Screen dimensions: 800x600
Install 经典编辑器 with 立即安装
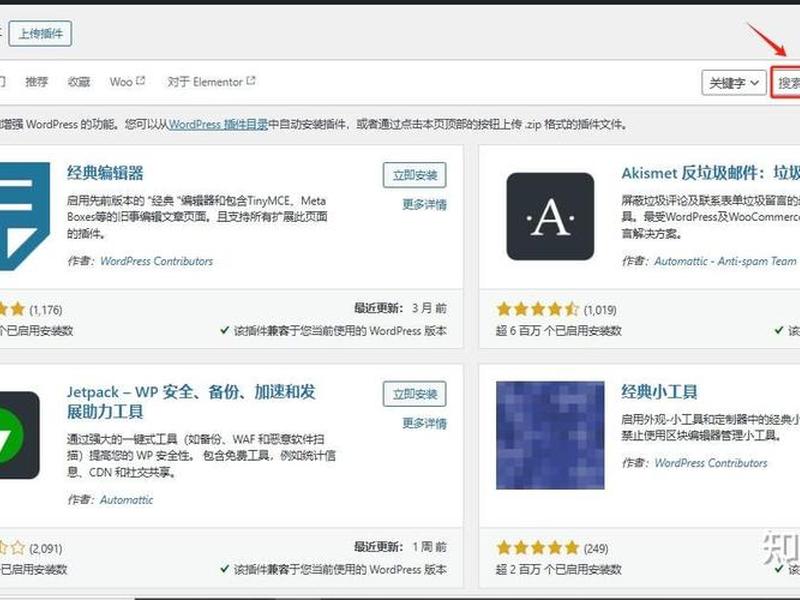[414, 175]
